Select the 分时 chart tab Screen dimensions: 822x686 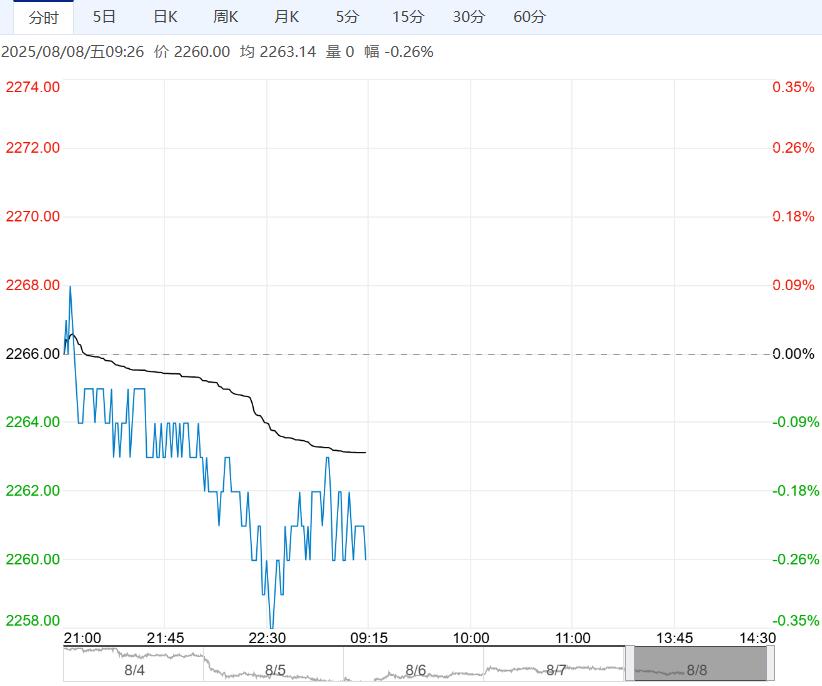(x=43, y=17)
